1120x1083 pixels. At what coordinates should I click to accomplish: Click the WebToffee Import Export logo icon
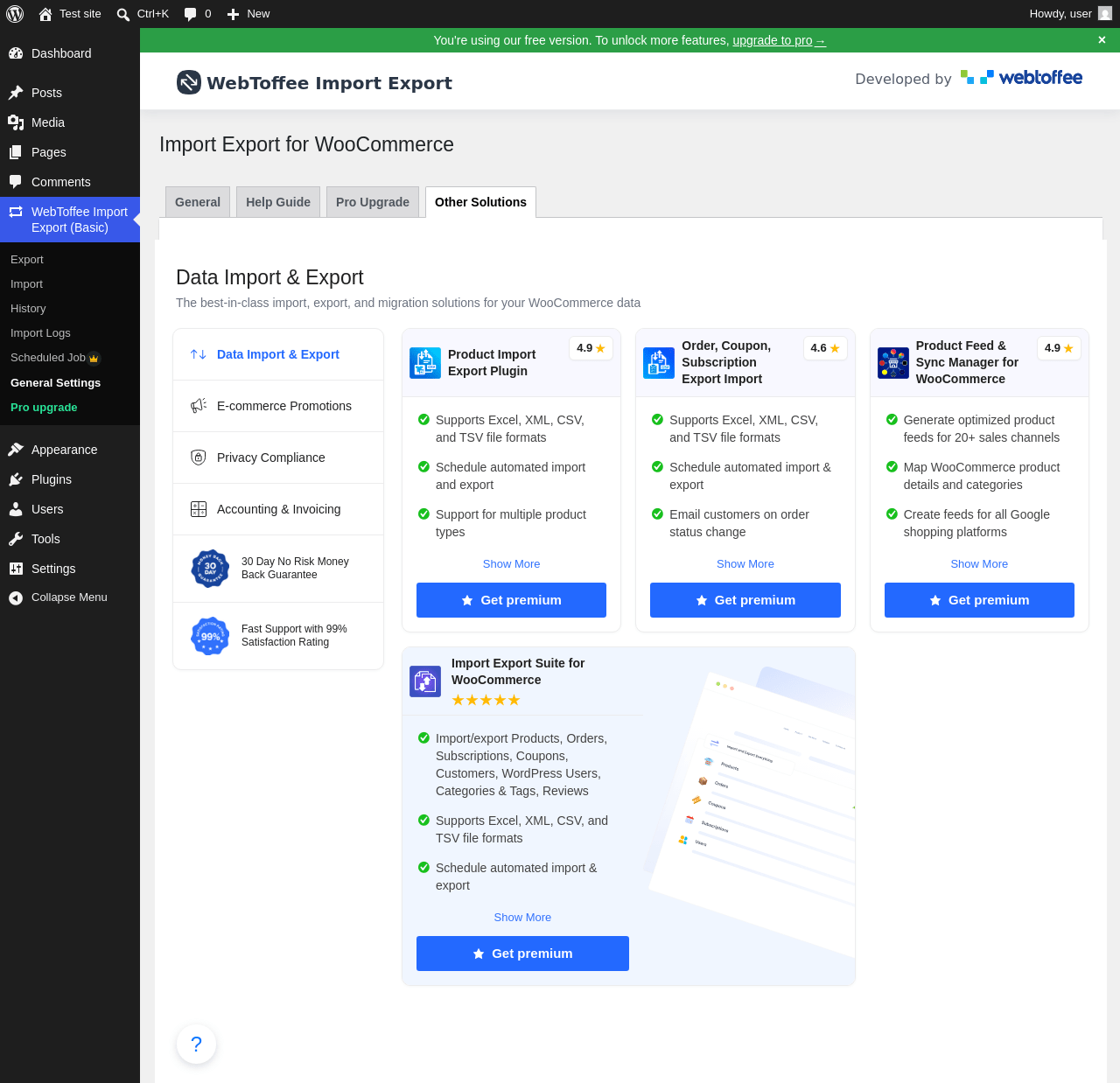[x=189, y=82]
